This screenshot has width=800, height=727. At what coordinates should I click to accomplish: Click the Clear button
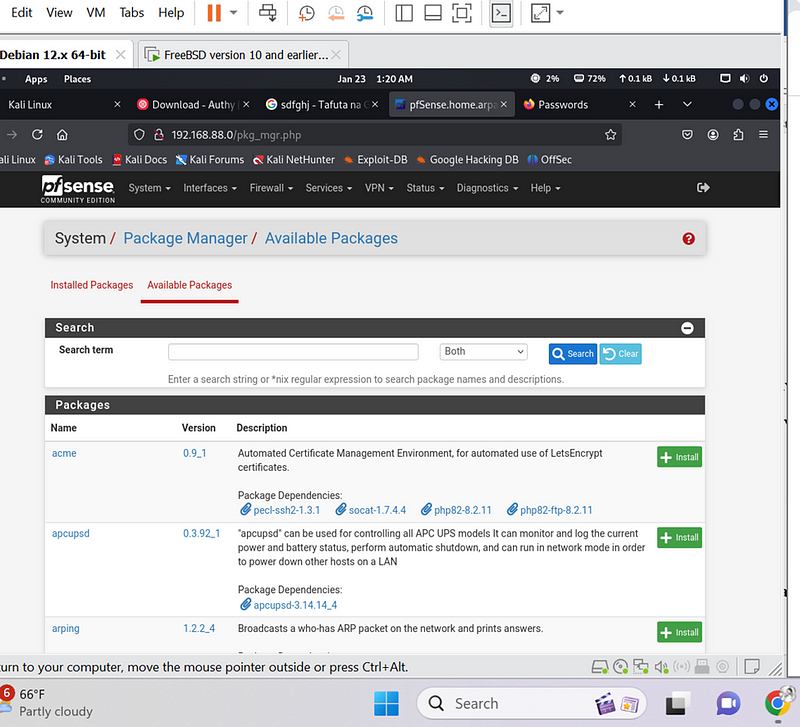coord(620,354)
